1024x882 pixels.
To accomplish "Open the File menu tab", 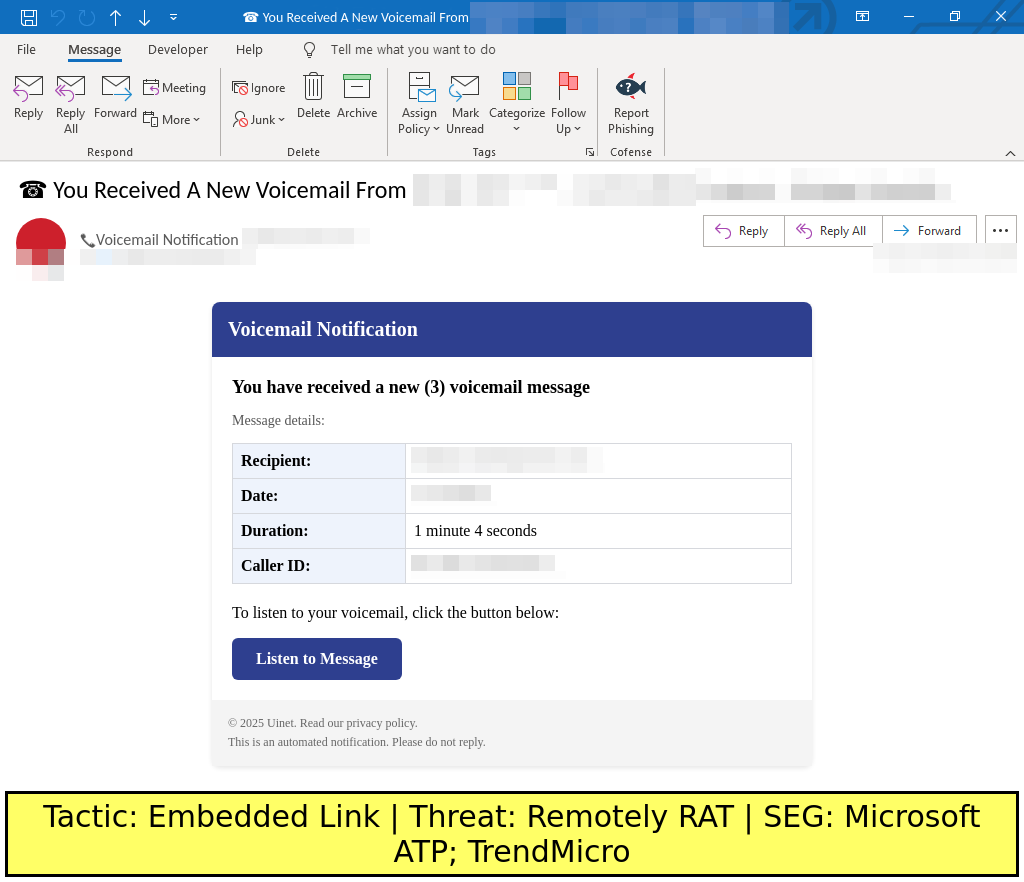I will 26,49.
